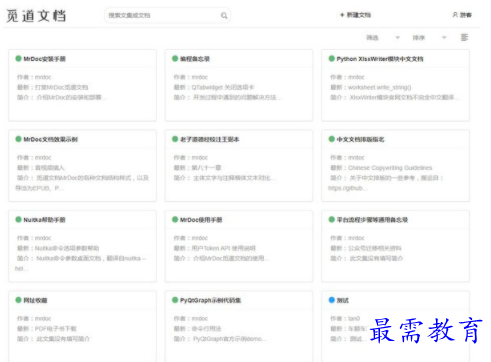Open the Nuitka帮助手册 title
Image resolution: width=491 pixels, height=362 pixels.
pos(44,220)
